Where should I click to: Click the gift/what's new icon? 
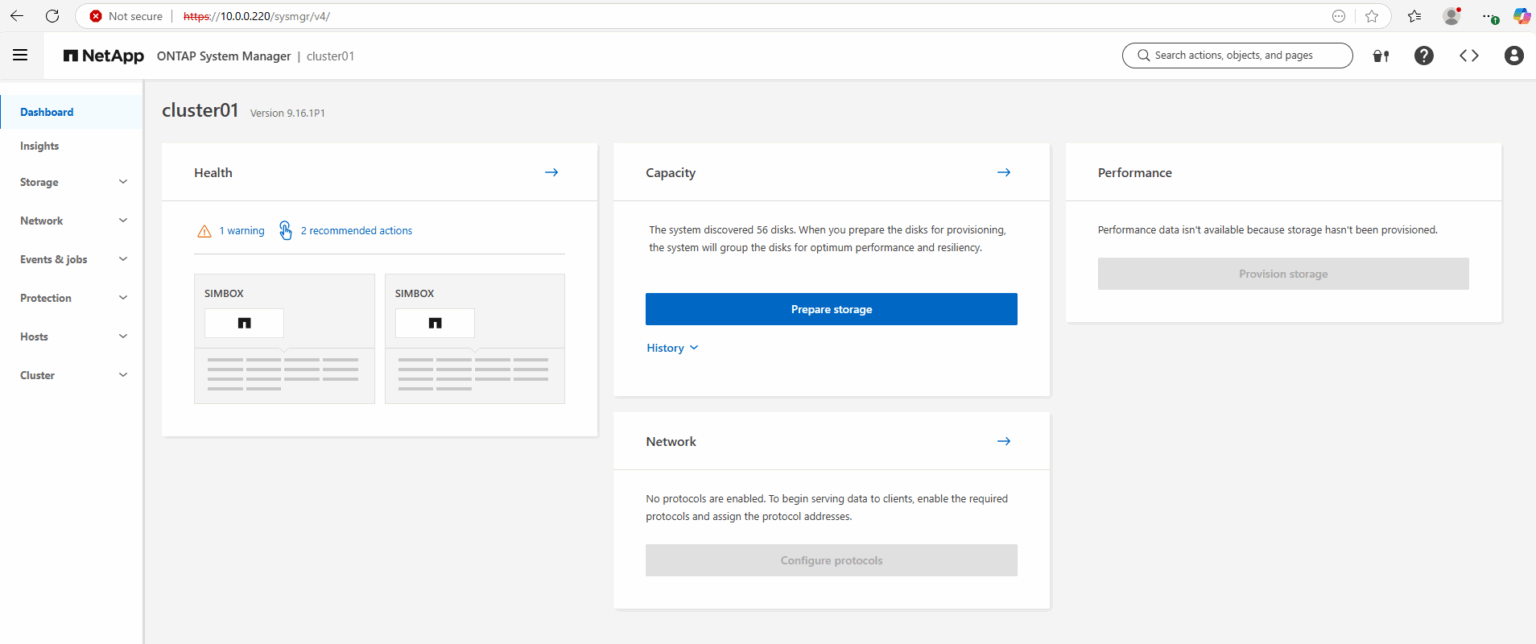(x=1380, y=55)
